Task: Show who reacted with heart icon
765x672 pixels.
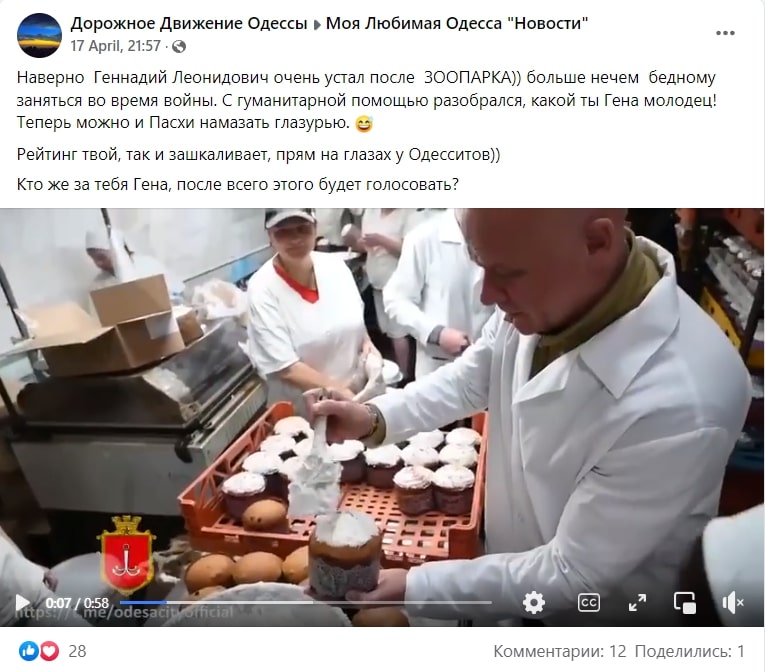Action: pyautogui.click(x=49, y=651)
